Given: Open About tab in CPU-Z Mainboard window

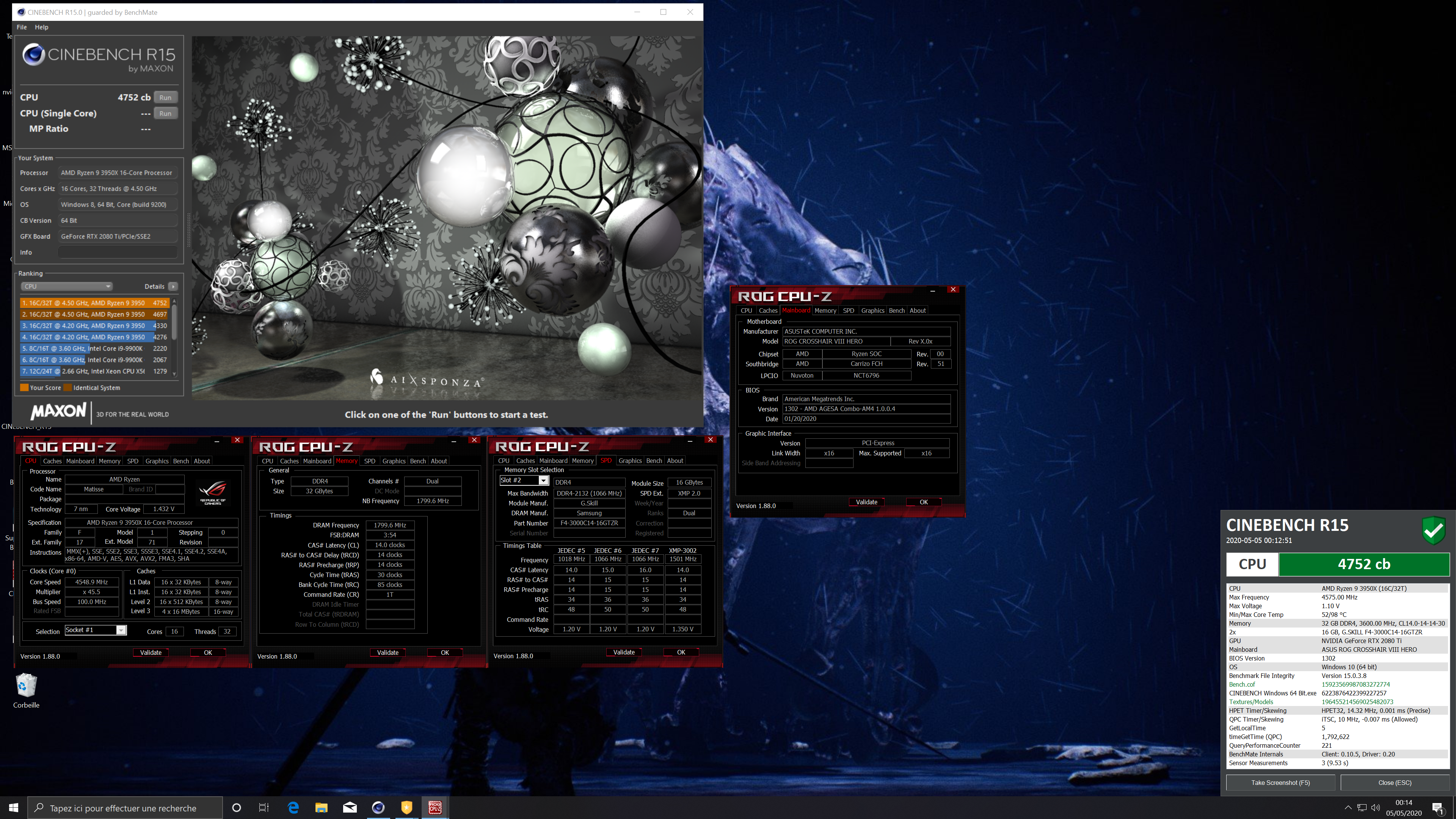Looking at the screenshot, I should (x=917, y=311).
